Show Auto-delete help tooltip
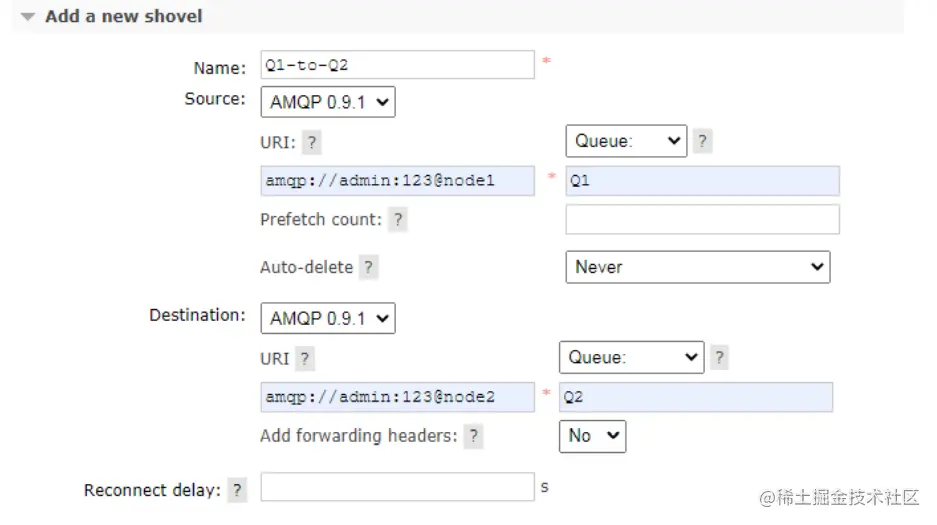 [x=369, y=267]
